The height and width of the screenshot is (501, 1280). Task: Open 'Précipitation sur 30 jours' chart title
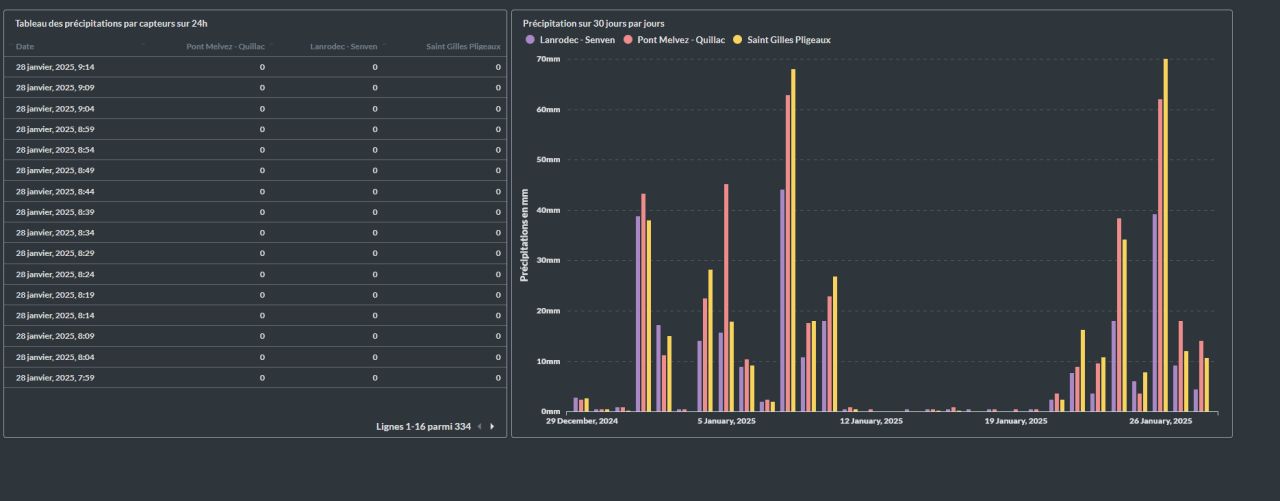[x=593, y=23]
